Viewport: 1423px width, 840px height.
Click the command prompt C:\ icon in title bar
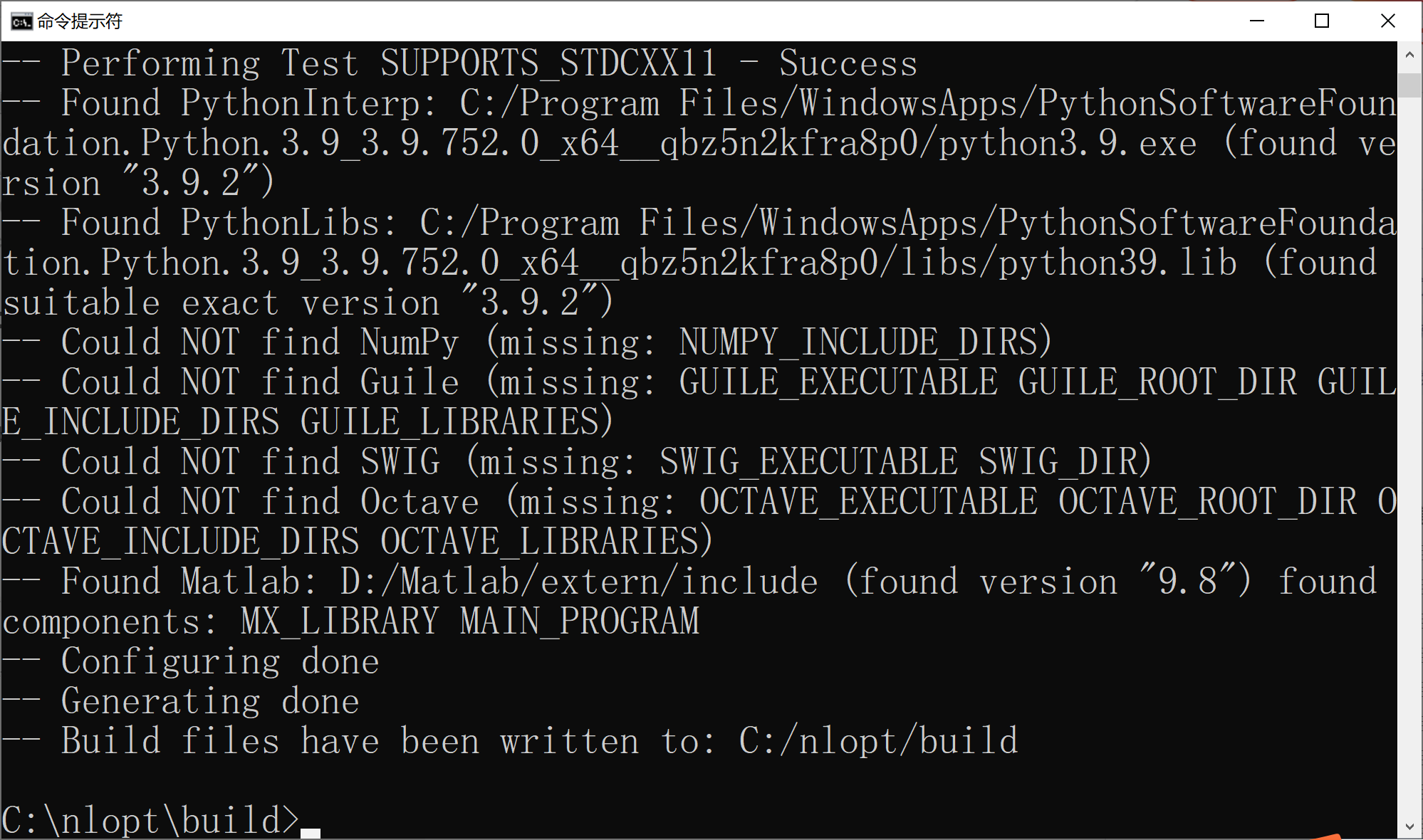coord(21,21)
